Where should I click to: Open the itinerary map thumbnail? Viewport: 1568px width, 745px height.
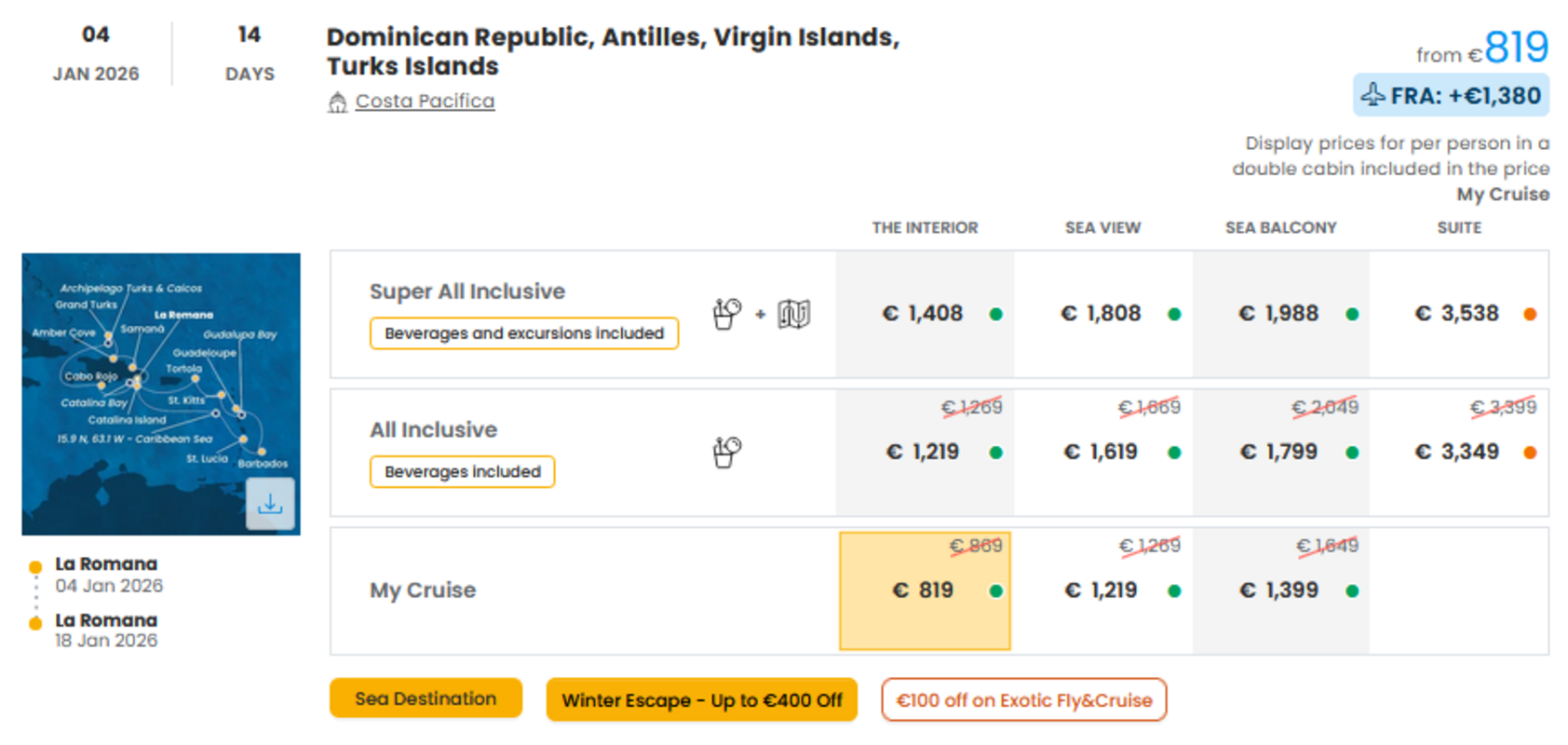tap(161, 394)
